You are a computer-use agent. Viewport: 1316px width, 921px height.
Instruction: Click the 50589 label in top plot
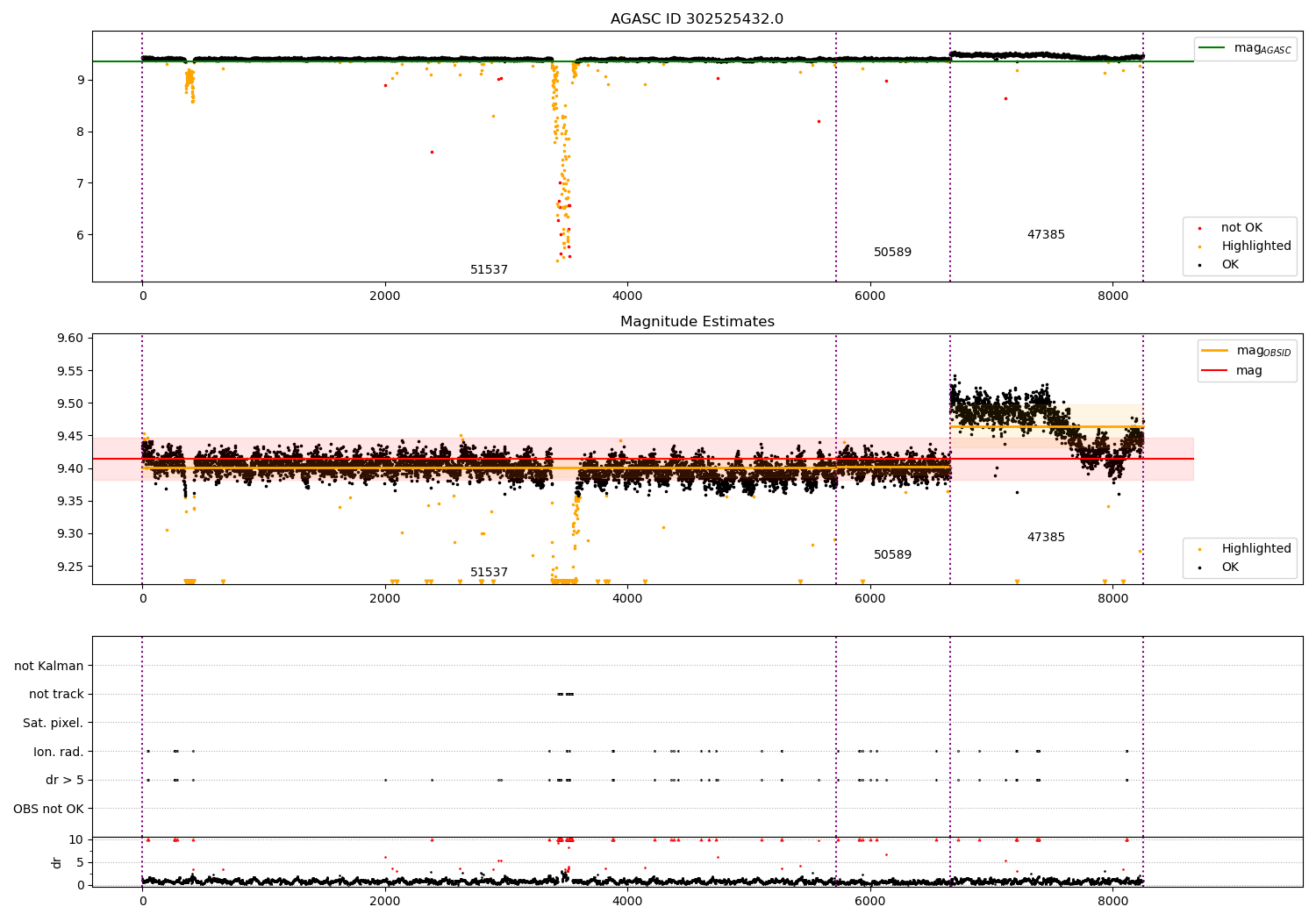click(x=892, y=253)
